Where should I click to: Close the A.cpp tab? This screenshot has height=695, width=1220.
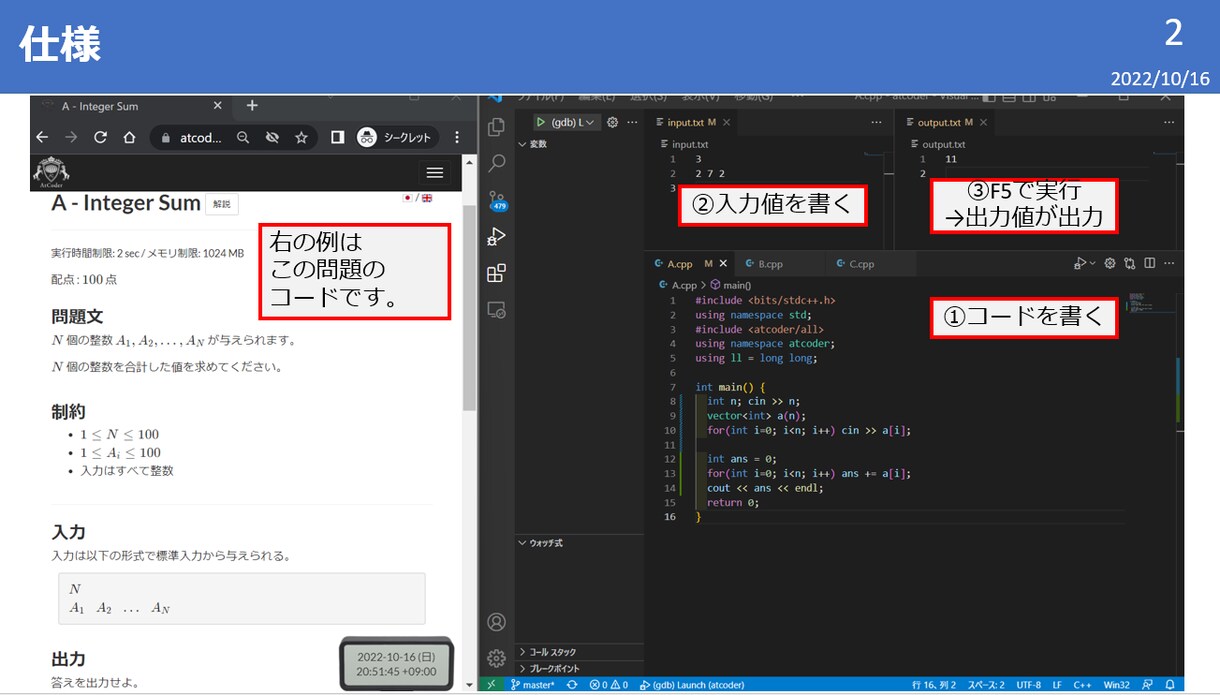point(723,264)
